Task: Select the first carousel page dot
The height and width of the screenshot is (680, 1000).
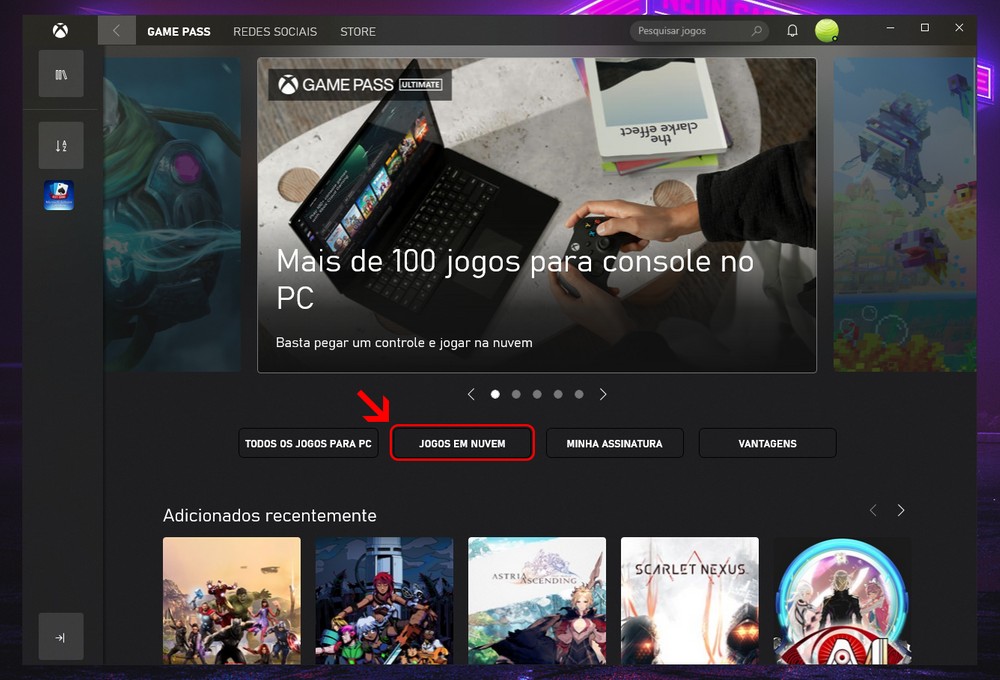Action: (x=495, y=394)
